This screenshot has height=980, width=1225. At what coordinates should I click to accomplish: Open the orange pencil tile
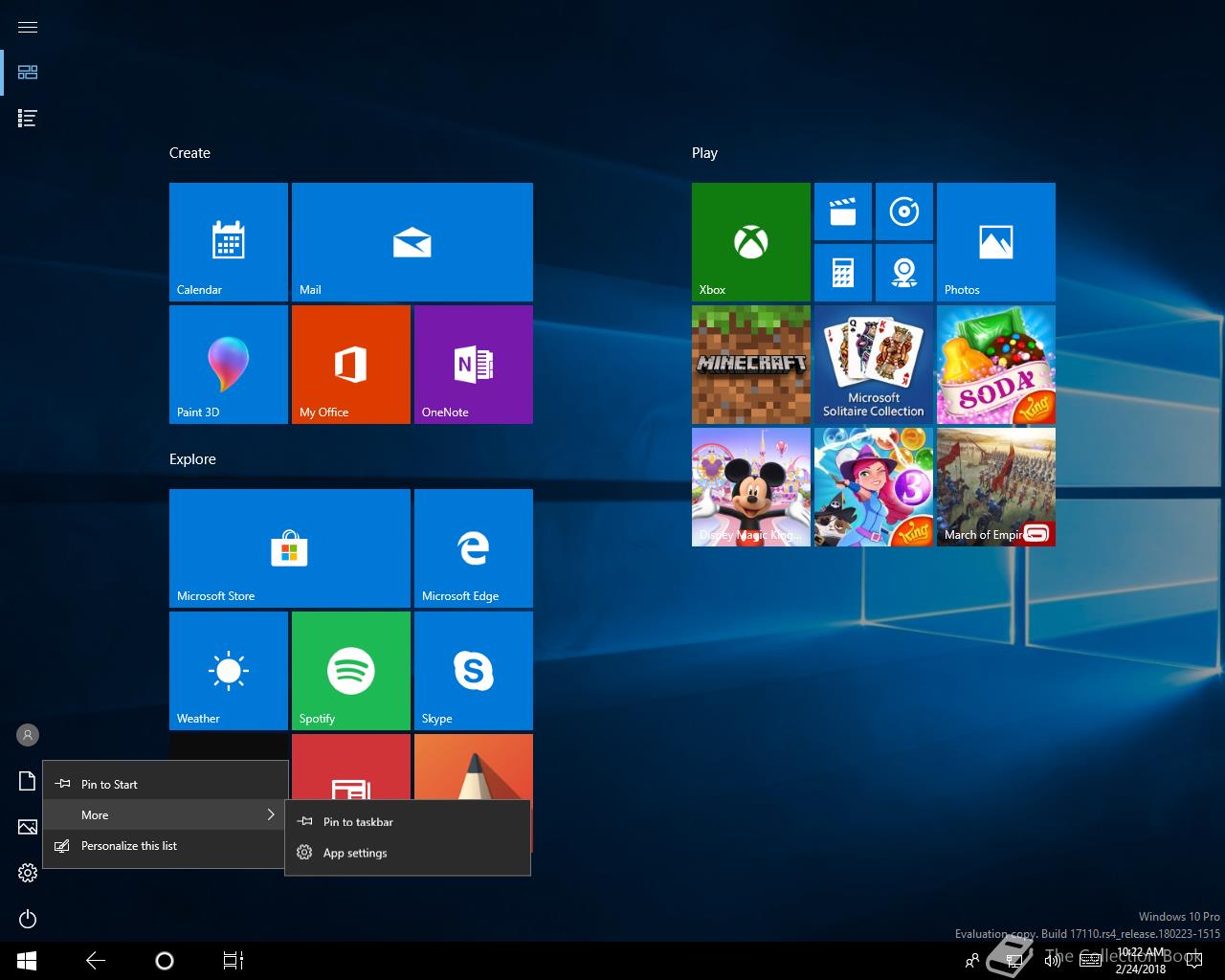click(x=474, y=767)
